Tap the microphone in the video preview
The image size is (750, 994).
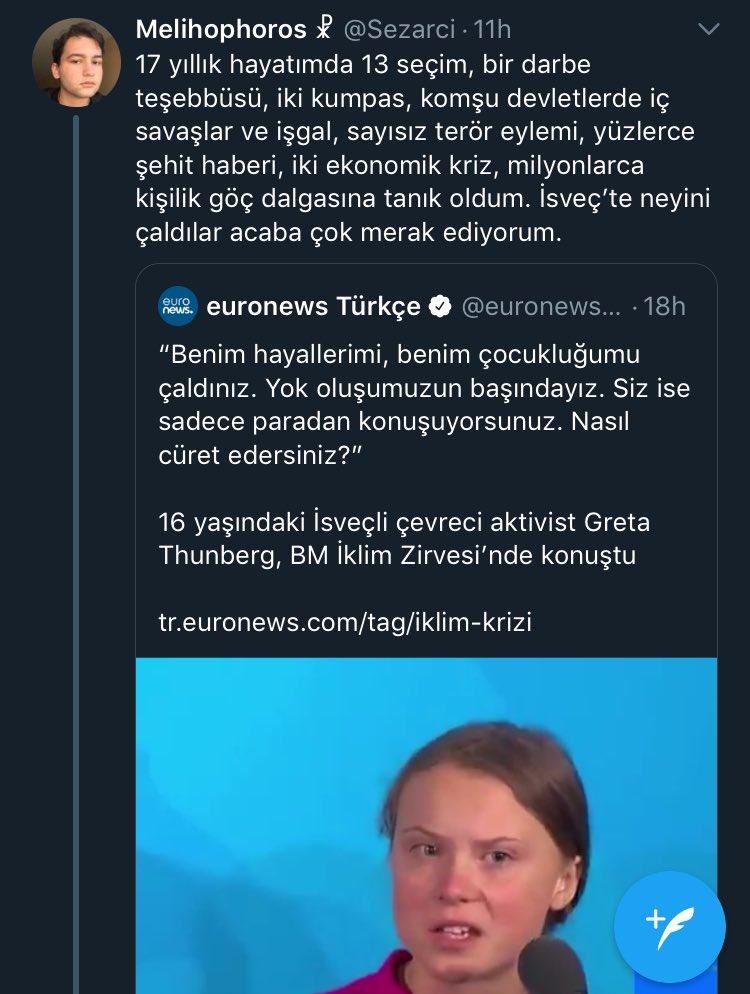coord(552,967)
